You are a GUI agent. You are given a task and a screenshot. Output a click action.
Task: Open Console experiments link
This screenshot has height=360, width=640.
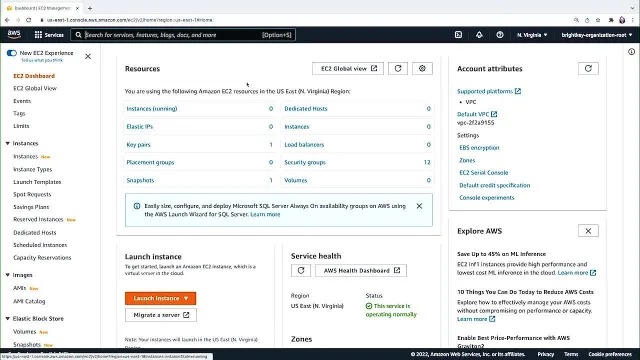pyautogui.click(x=487, y=198)
